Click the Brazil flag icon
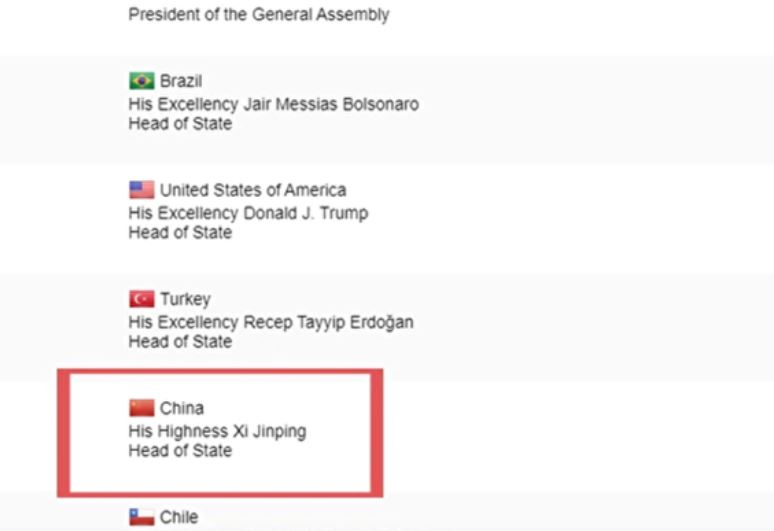 pyautogui.click(x=142, y=81)
